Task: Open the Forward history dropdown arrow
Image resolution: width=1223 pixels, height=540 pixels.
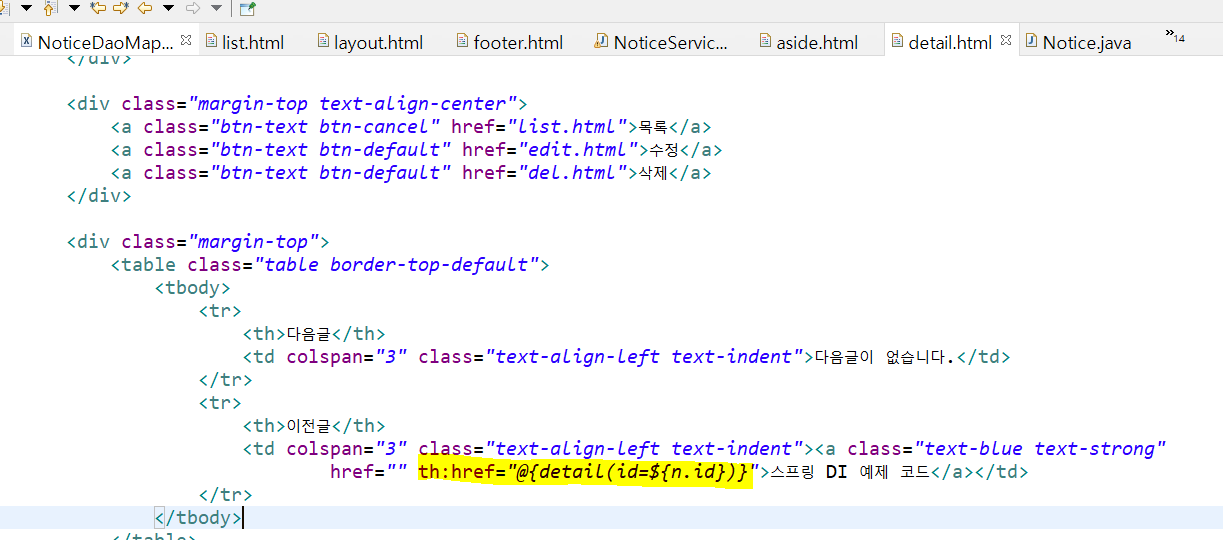Action: click(x=217, y=8)
